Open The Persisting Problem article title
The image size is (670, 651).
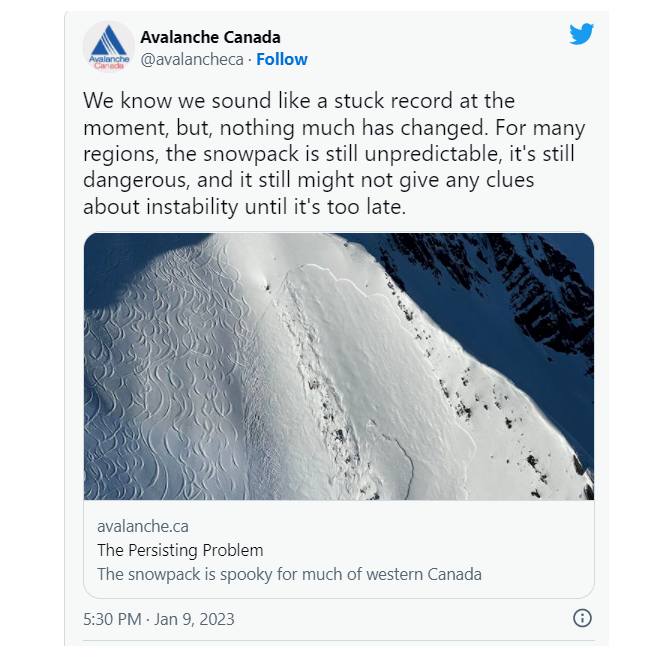point(180,550)
